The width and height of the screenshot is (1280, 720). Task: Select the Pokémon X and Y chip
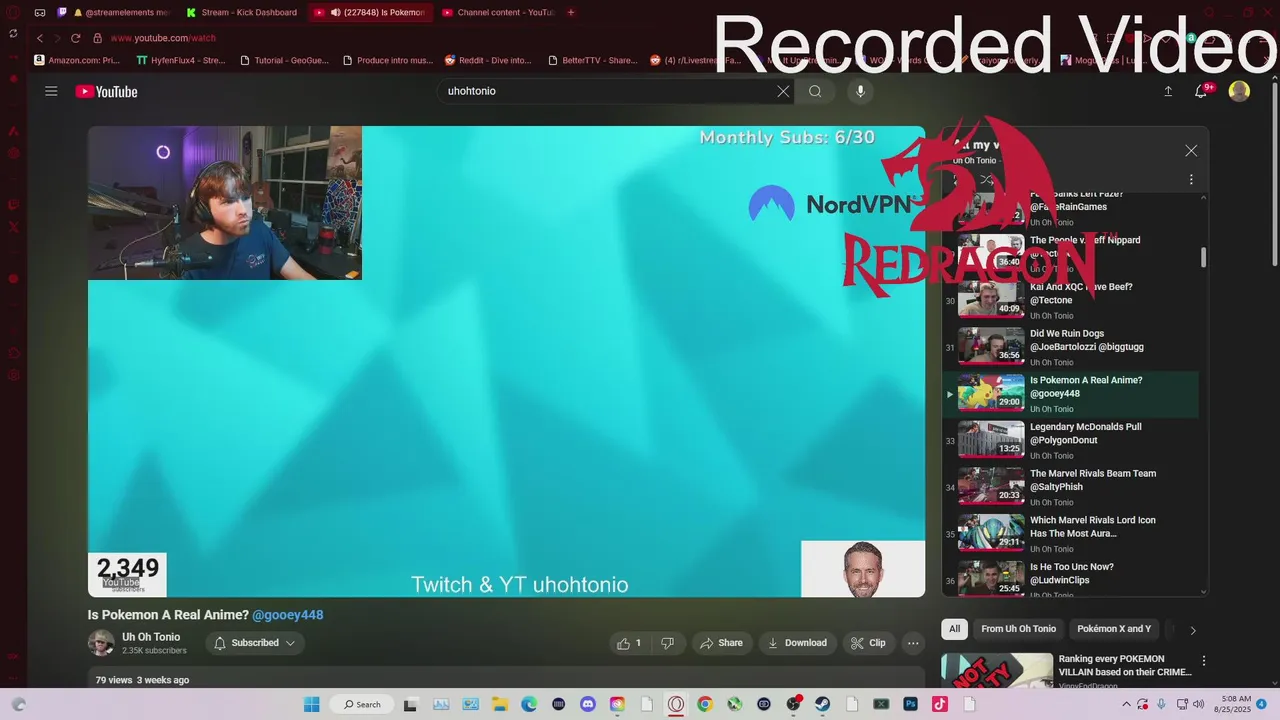[x=1114, y=629]
